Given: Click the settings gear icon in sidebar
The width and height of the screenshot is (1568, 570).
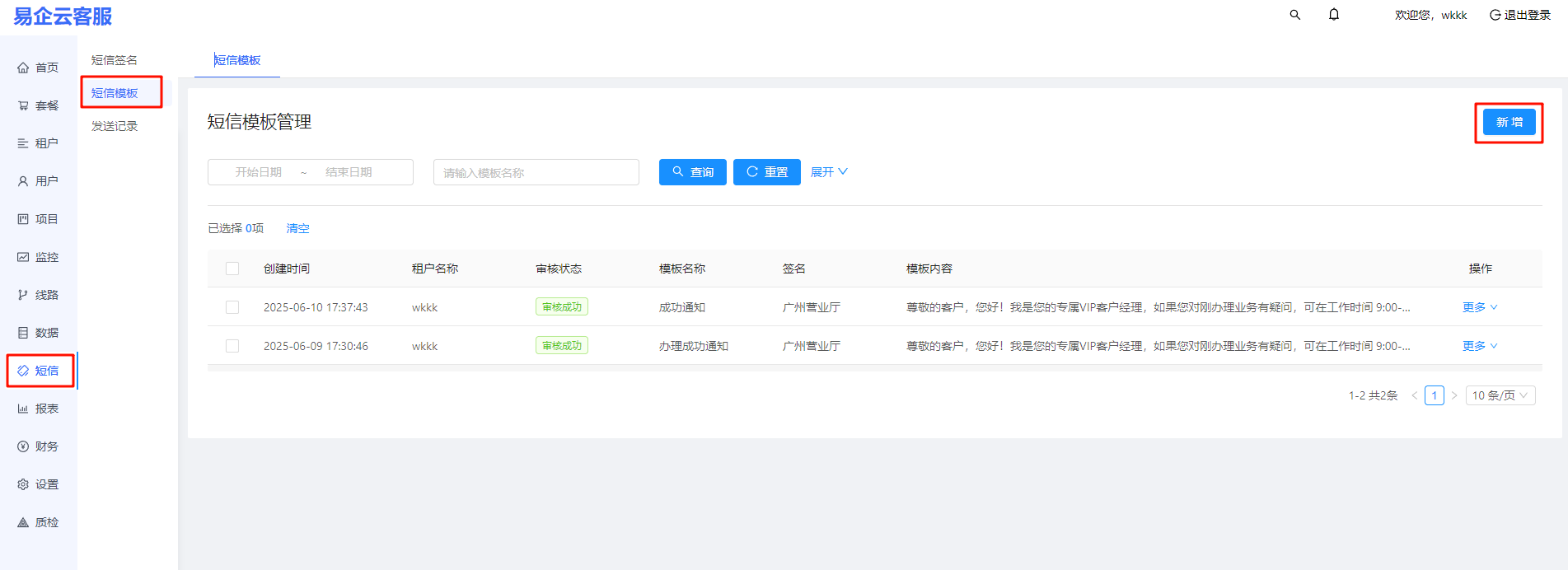Looking at the screenshot, I should tap(23, 484).
